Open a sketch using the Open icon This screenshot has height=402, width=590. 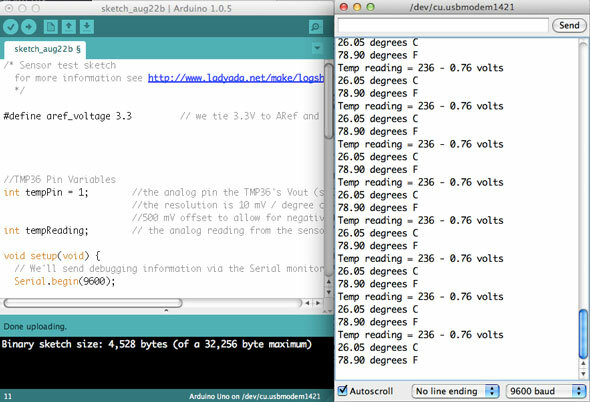[68, 27]
